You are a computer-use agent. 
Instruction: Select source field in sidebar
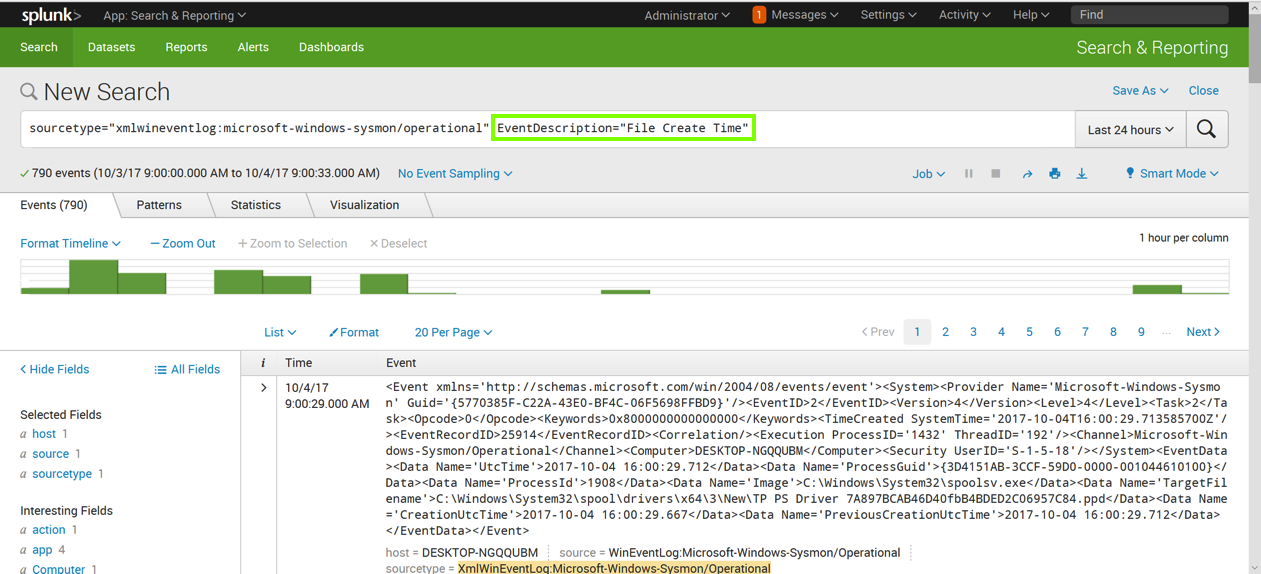[x=50, y=454]
